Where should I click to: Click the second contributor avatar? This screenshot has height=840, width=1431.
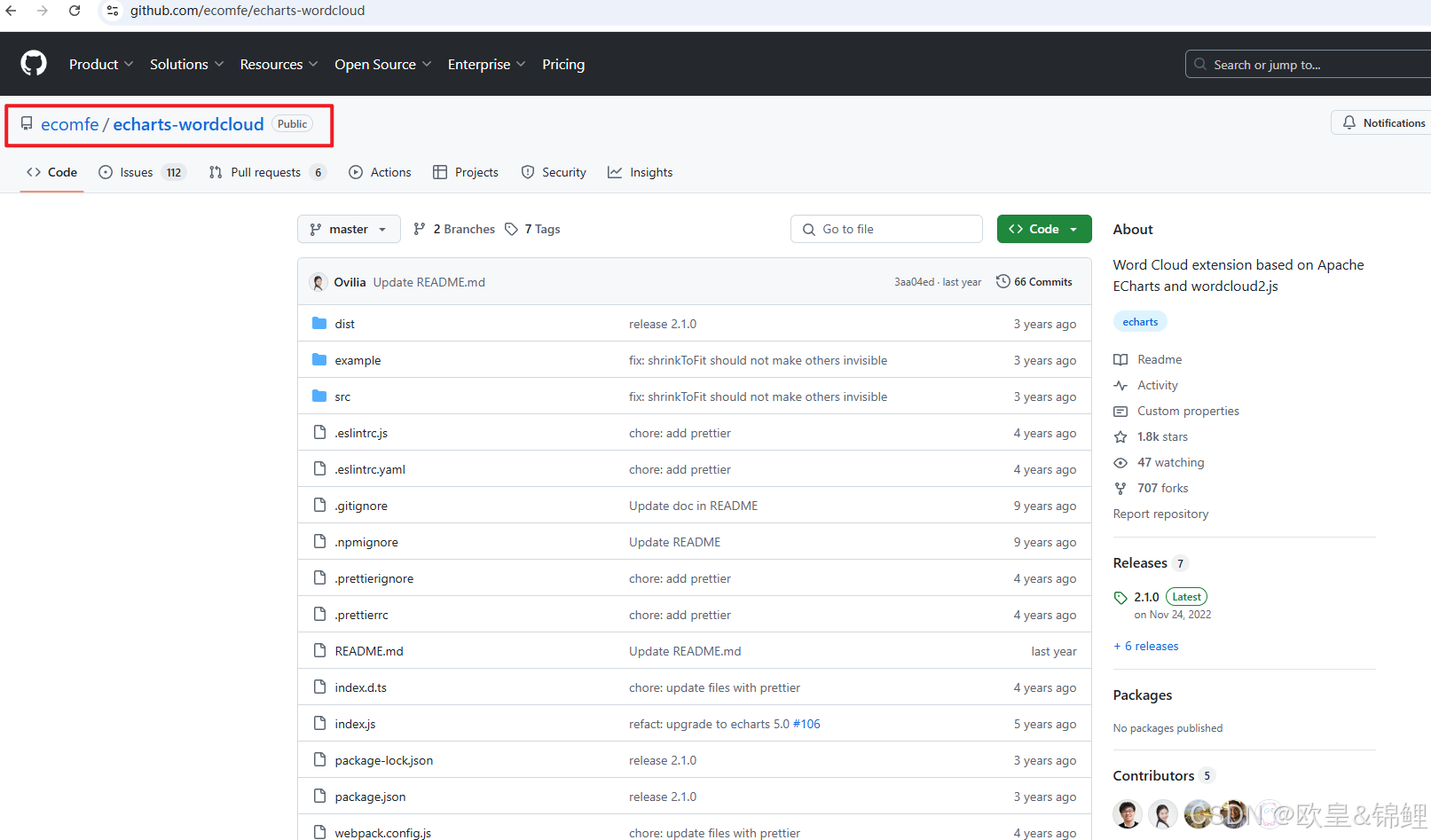click(x=1162, y=813)
